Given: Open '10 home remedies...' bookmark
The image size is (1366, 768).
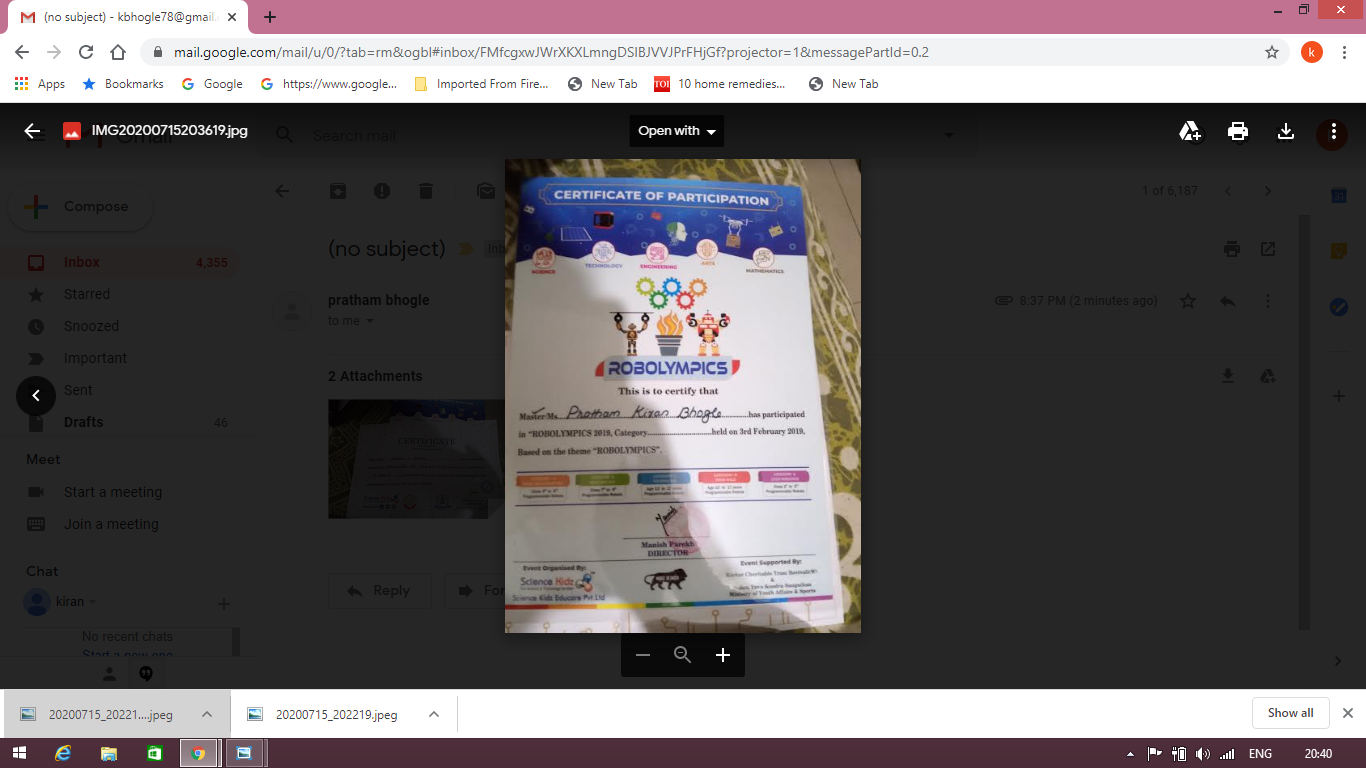Looking at the screenshot, I should tap(720, 84).
